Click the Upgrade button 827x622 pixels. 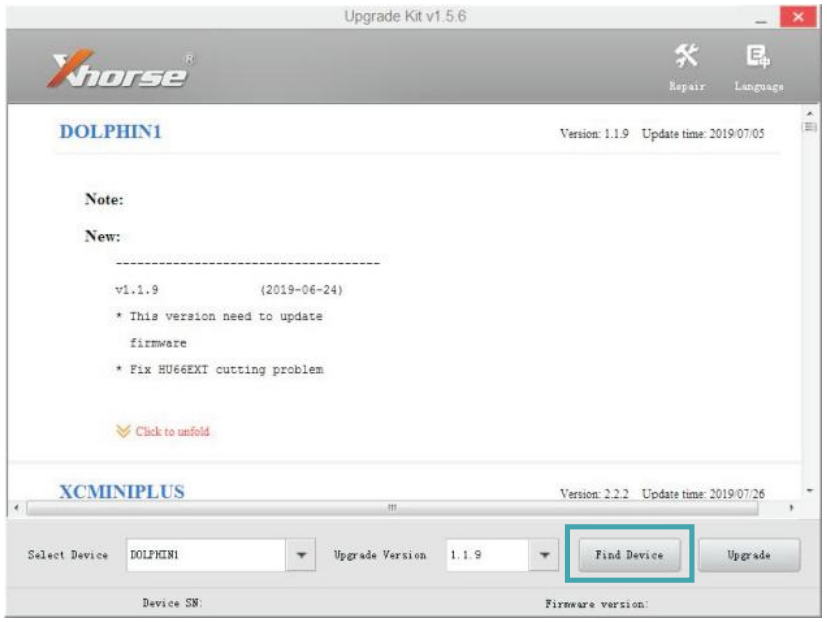749,554
